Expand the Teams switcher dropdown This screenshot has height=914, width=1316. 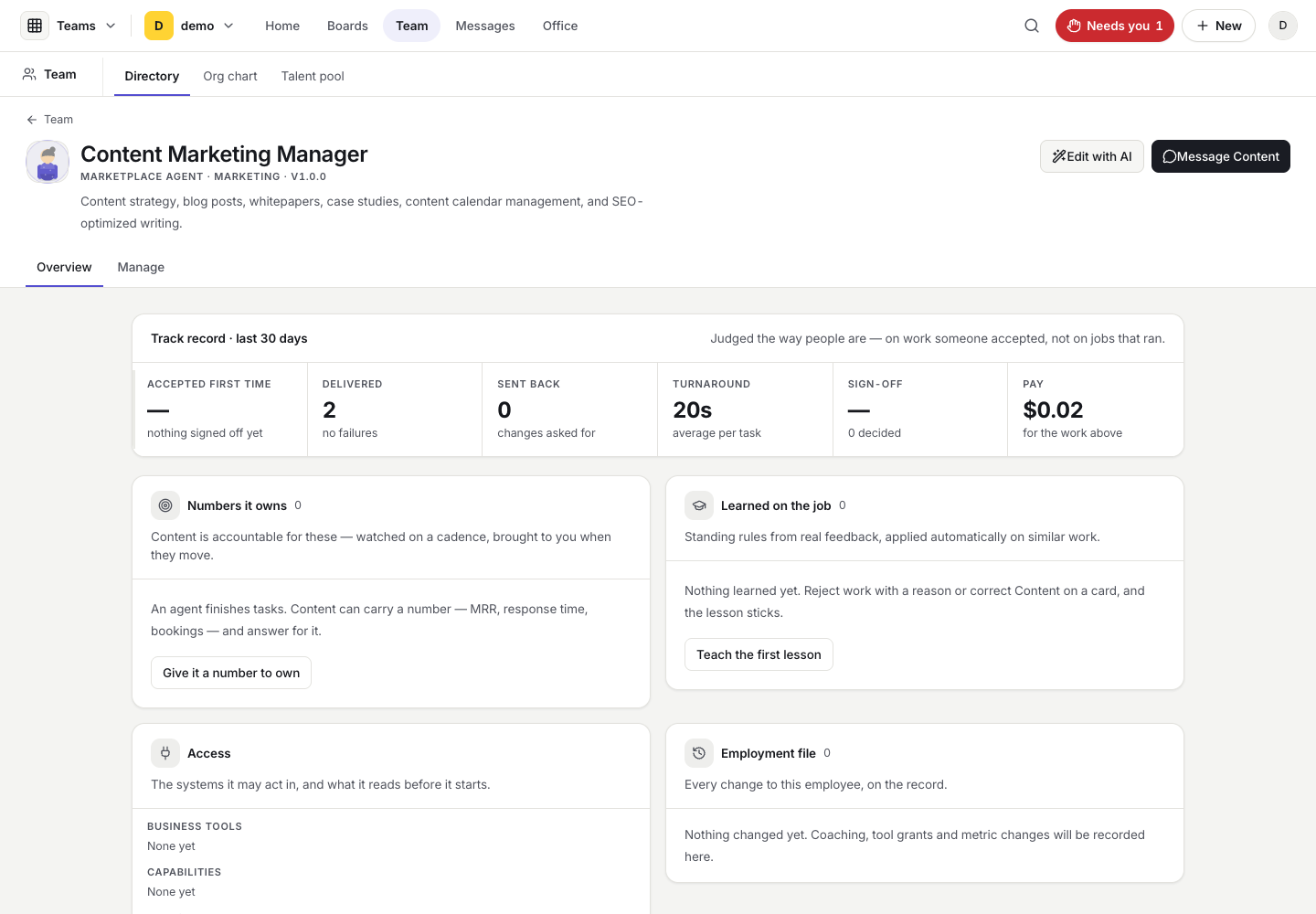click(x=111, y=26)
